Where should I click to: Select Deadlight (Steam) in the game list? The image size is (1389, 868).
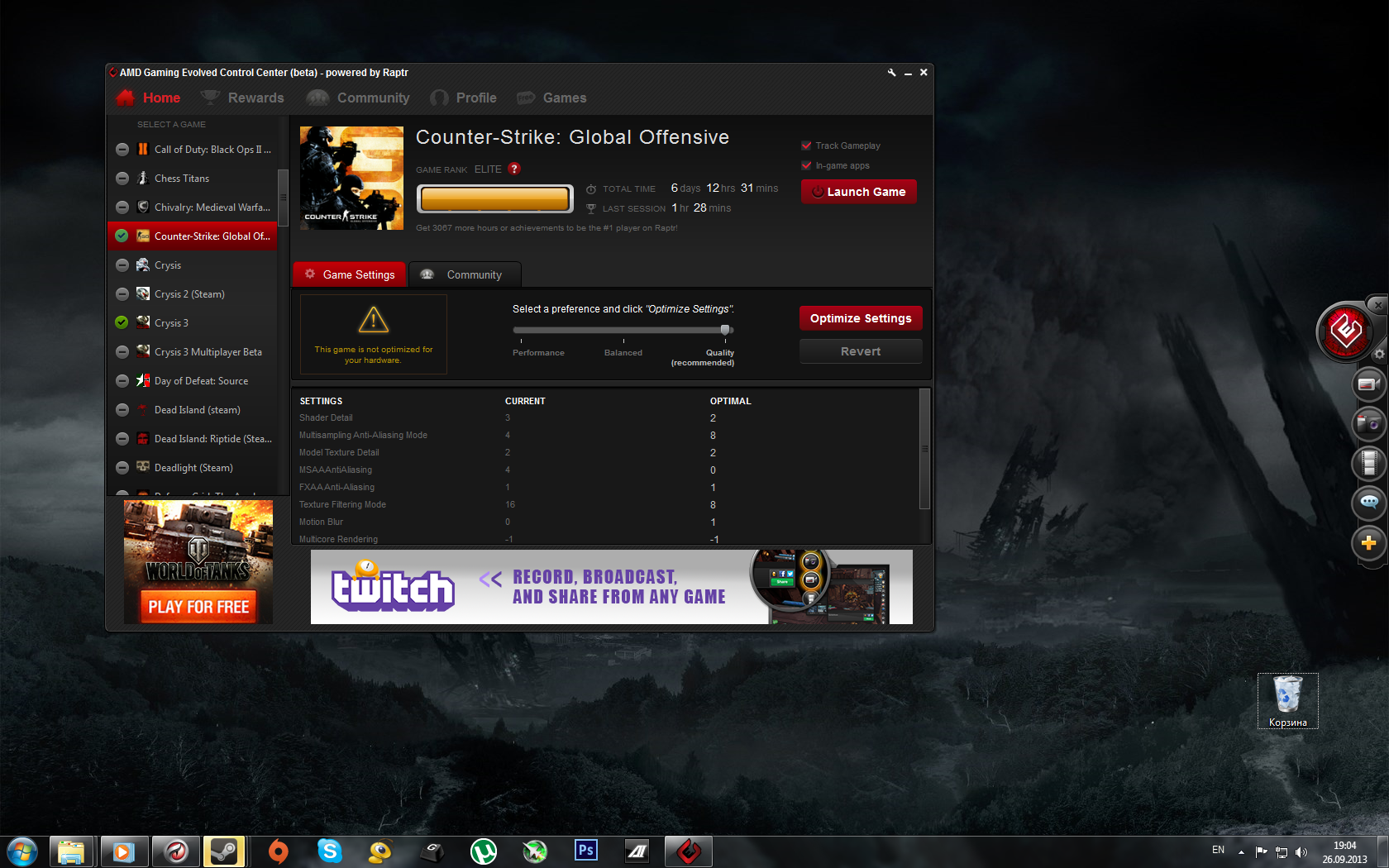(193, 468)
